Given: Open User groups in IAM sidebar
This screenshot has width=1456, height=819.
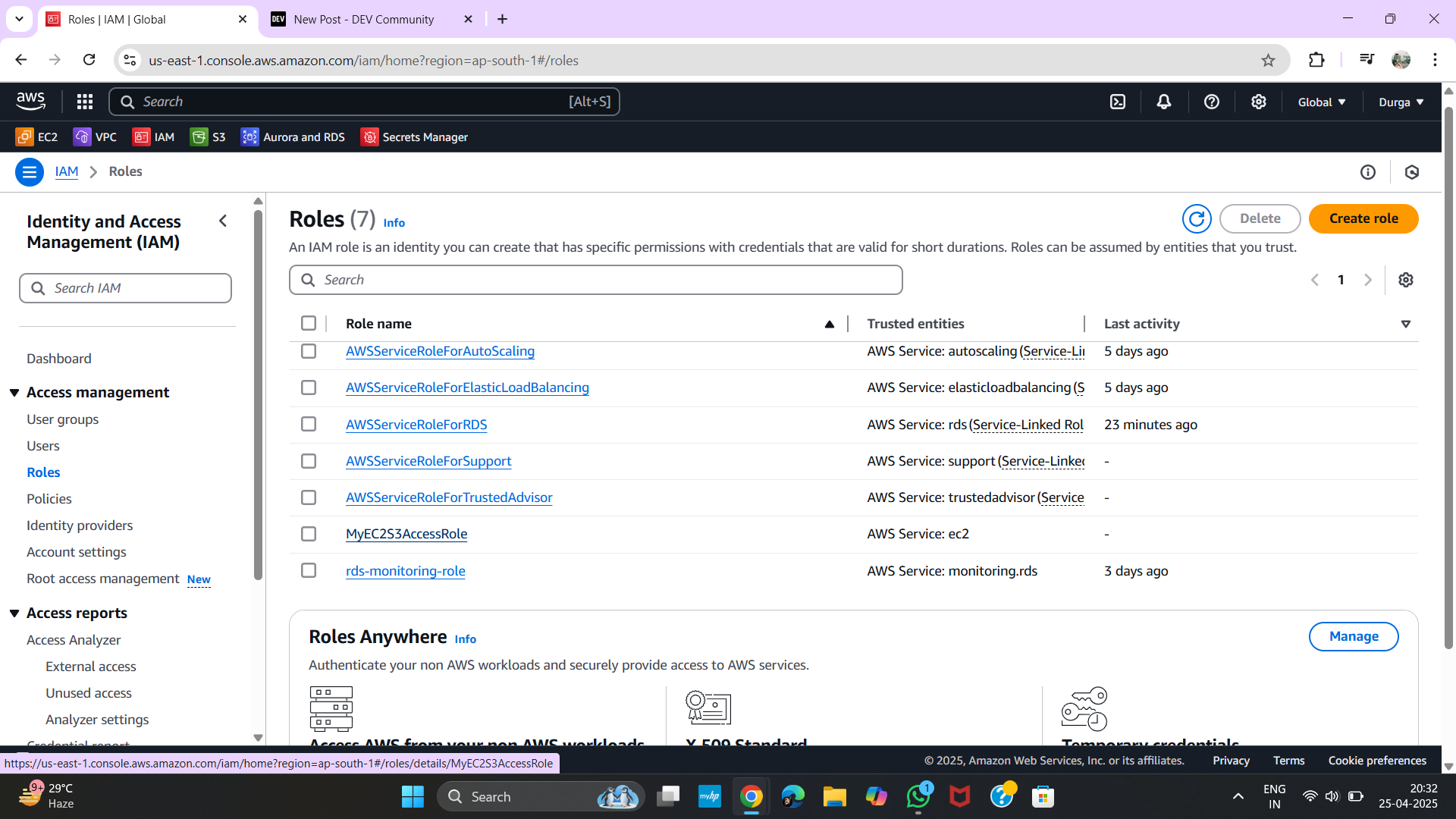Looking at the screenshot, I should tap(62, 419).
